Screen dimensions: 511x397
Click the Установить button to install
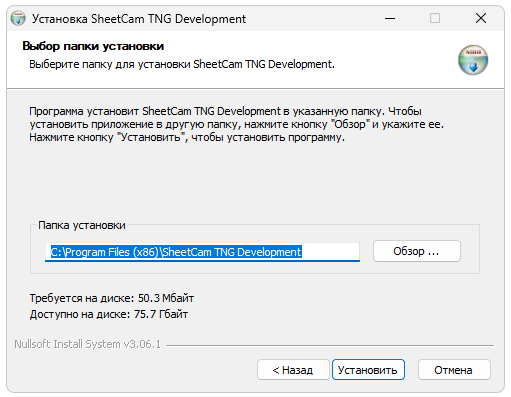click(x=368, y=369)
